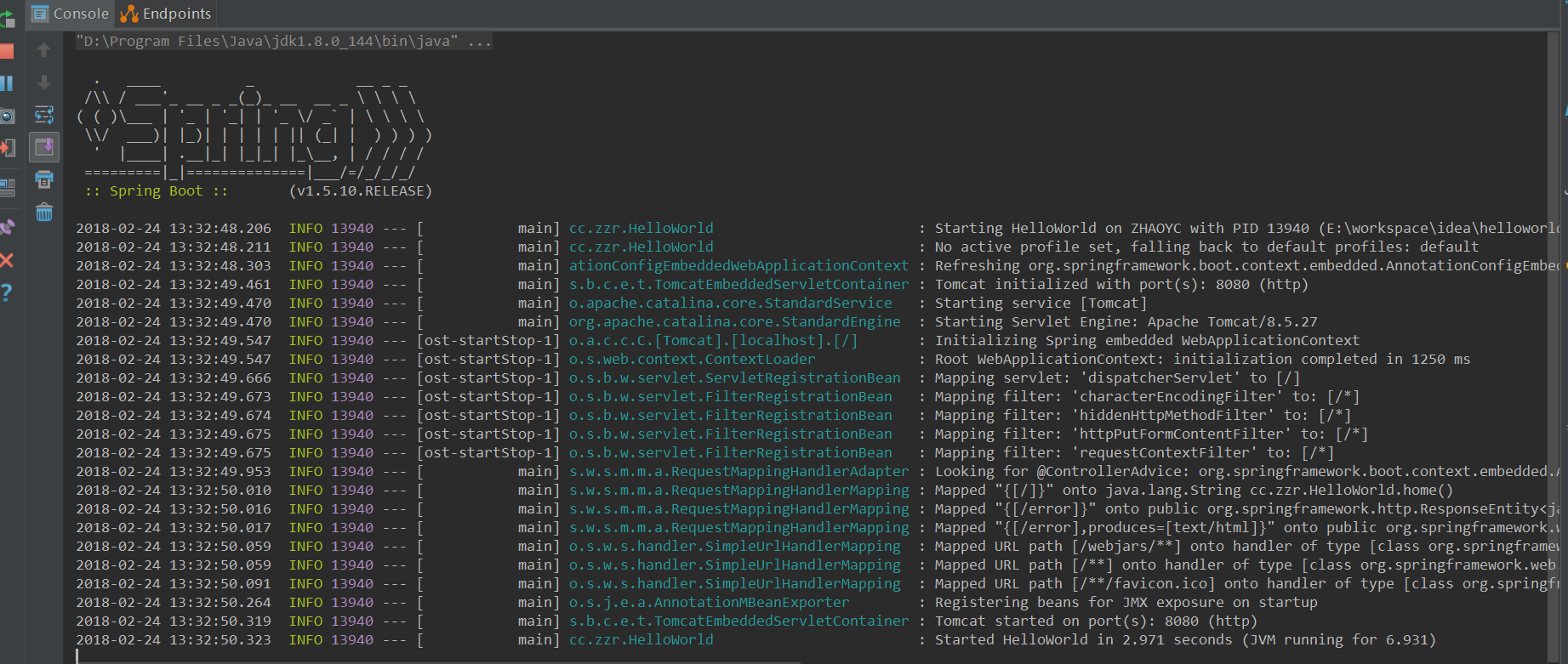
Task: Open the Endpoints tab
Action: 166,14
